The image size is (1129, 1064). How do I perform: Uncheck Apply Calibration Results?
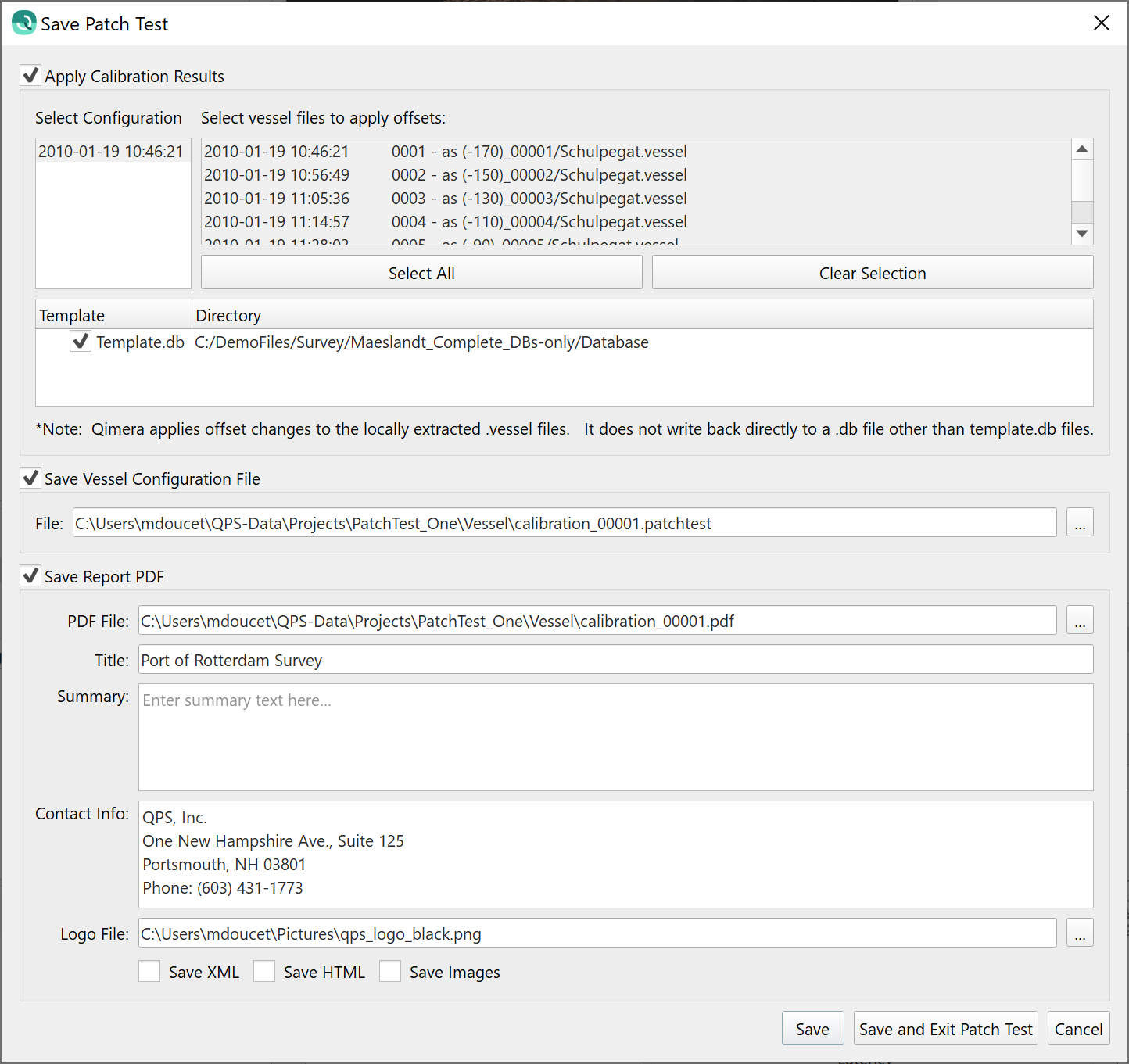[x=31, y=76]
